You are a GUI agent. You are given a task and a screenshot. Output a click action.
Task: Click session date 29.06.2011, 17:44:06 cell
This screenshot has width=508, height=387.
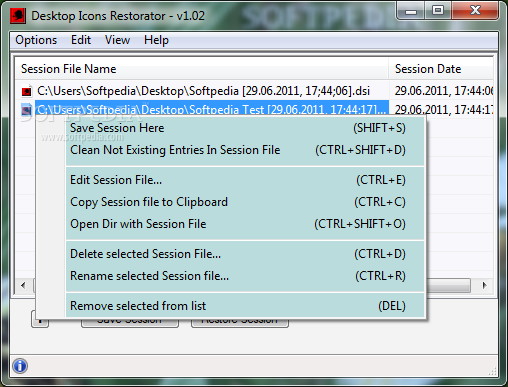point(444,91)
